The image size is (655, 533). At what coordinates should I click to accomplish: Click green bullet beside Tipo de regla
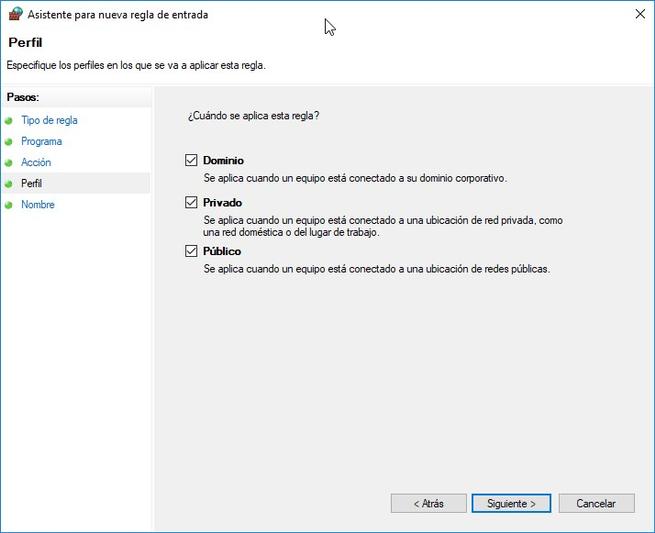pos(9,121)
